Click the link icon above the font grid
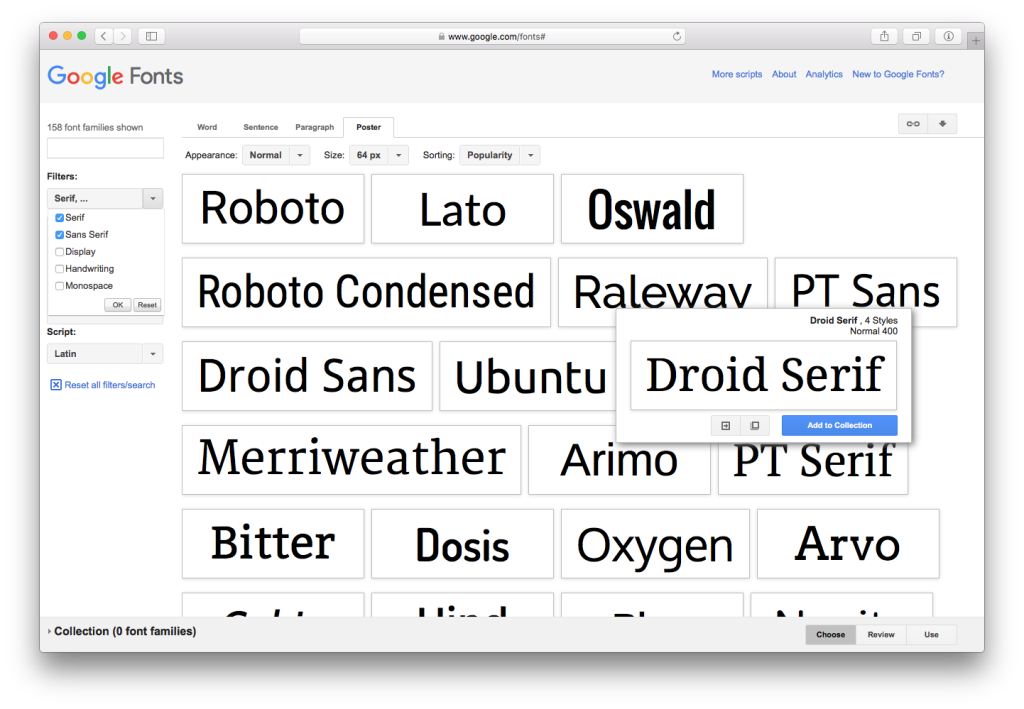This screenshot has width=1024, height=709. click(x=913, y=124)
